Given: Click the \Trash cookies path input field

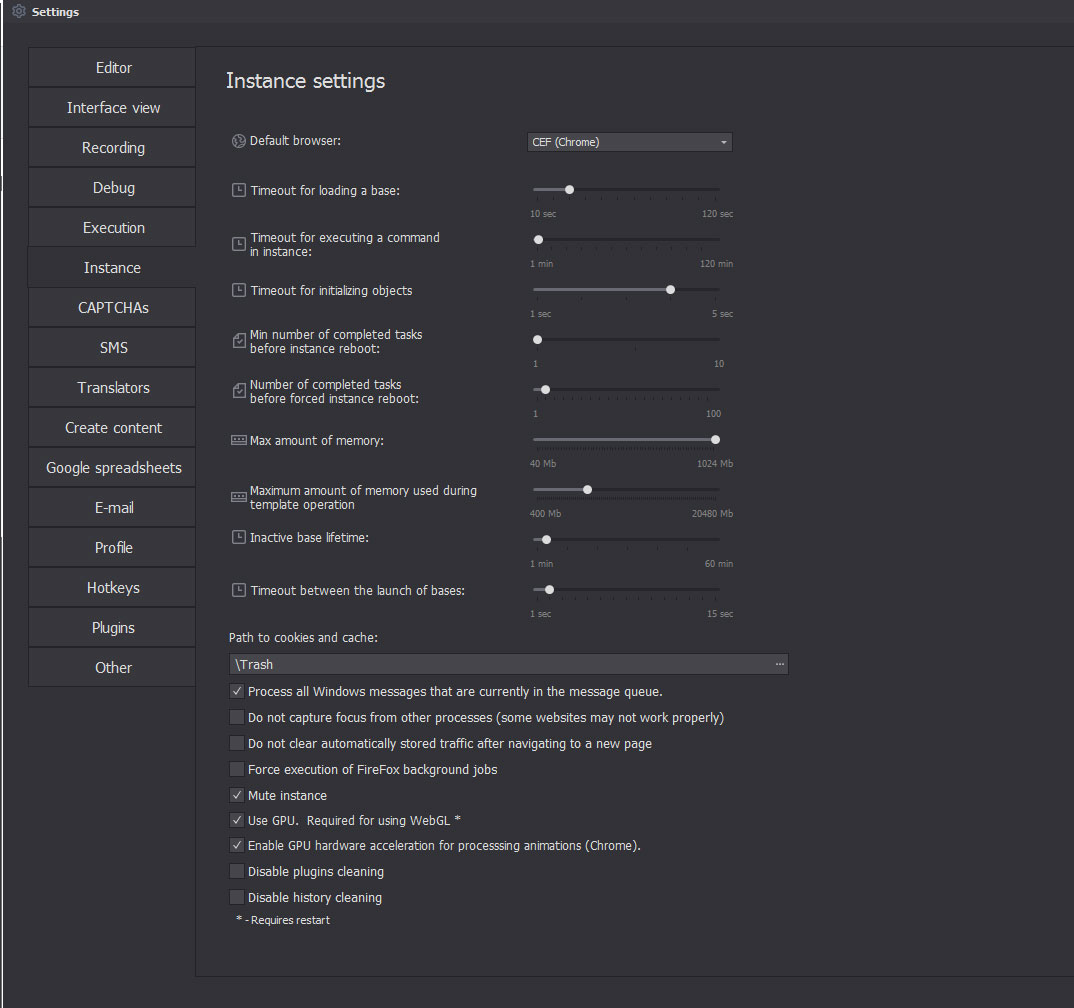Looking at the screenshot, I should [x=500, y=664].
